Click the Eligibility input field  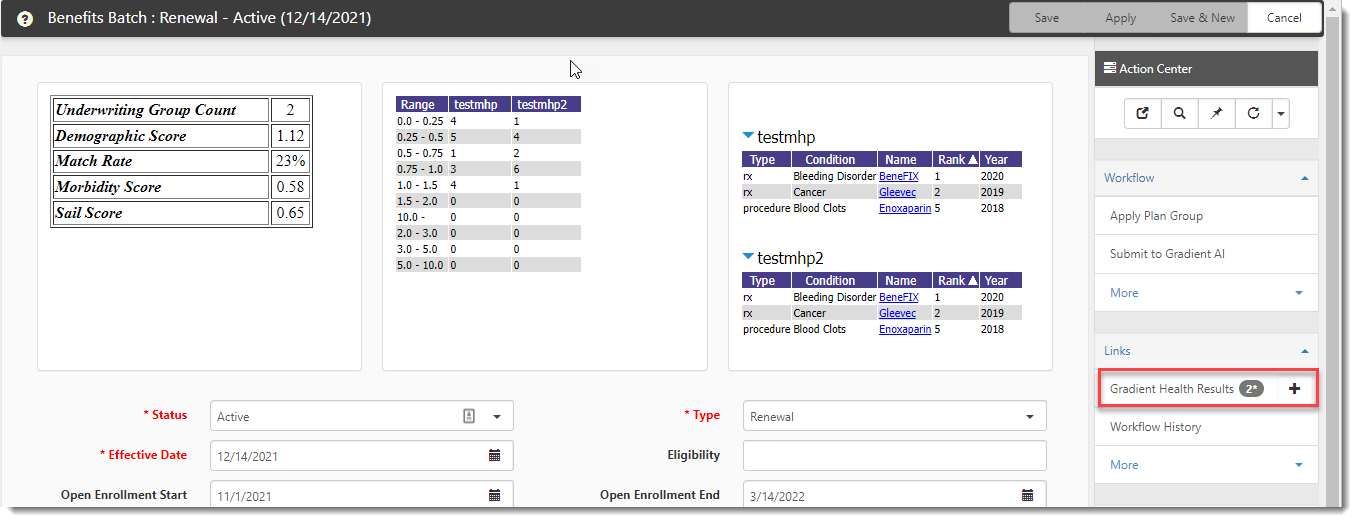click(894, 456)
